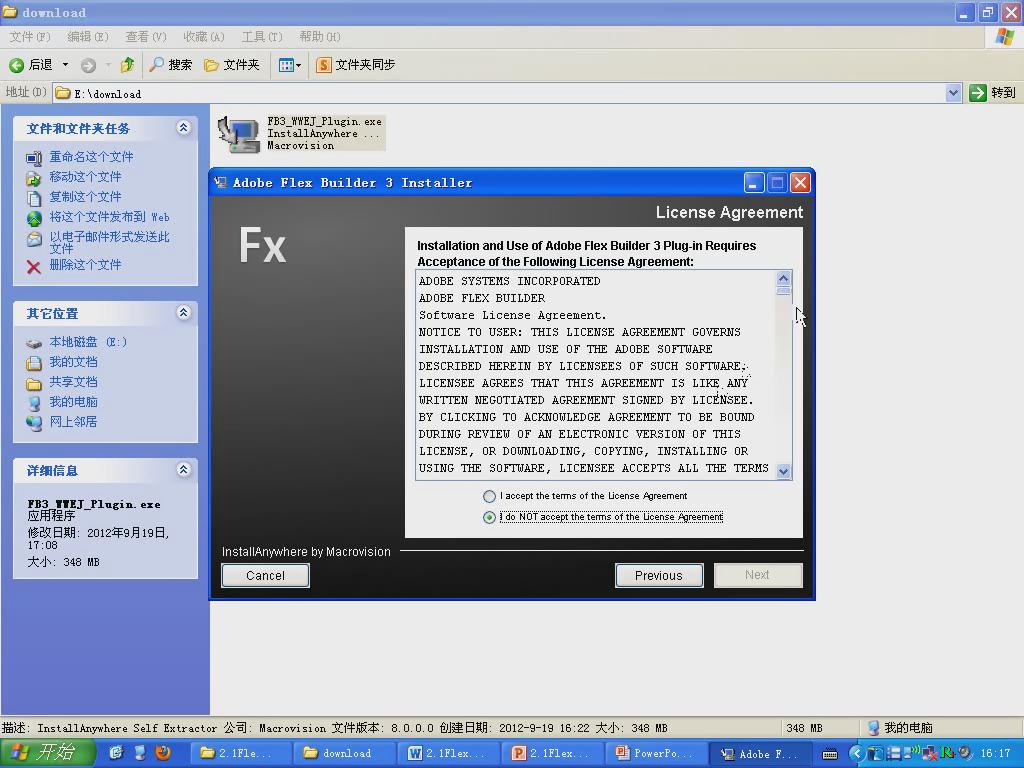Open 本地磁盘 (E:) location
Screen dimensions: 1024x768
(x=88, y=342)
